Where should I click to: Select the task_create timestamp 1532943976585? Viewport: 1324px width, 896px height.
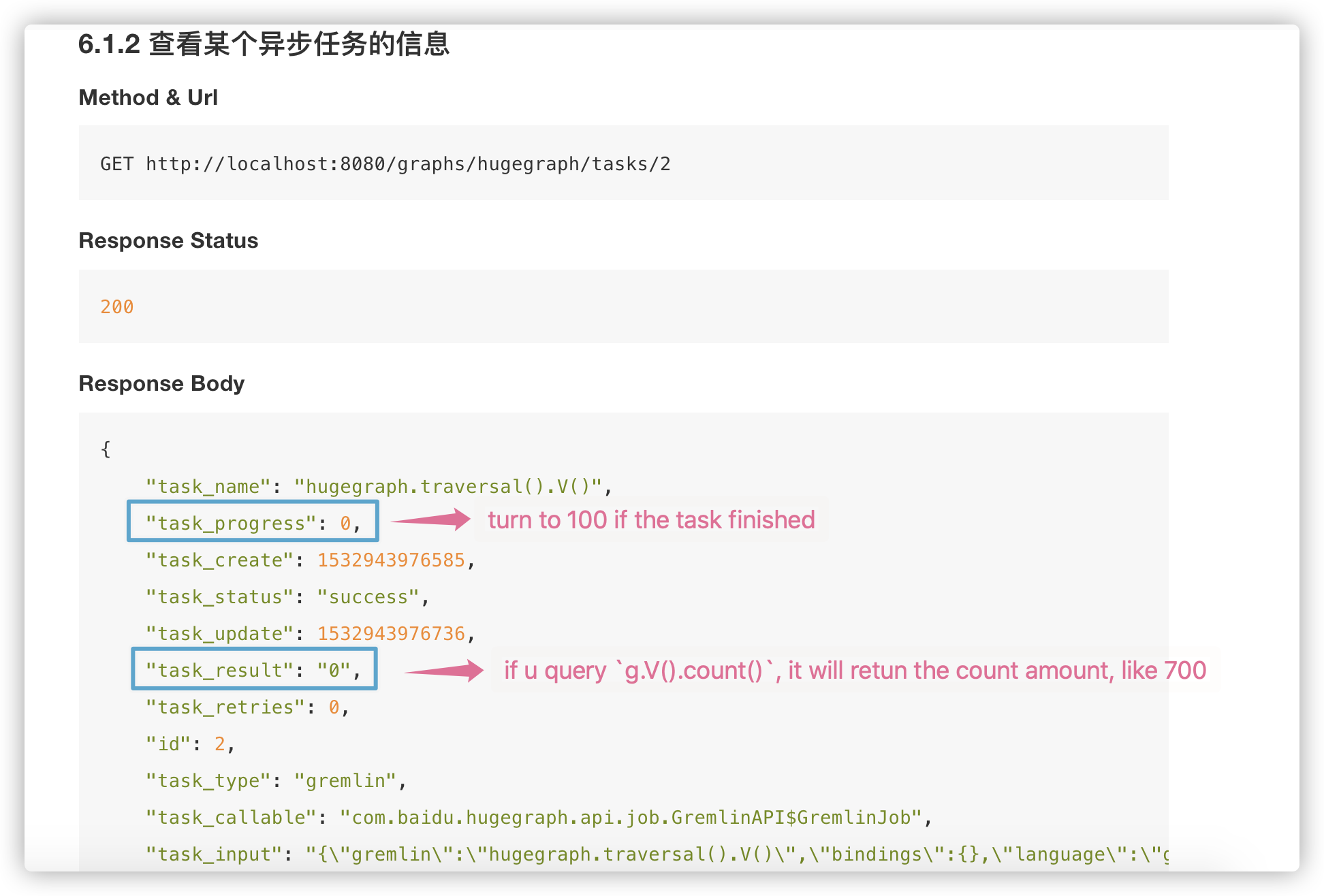coord(392,559)
